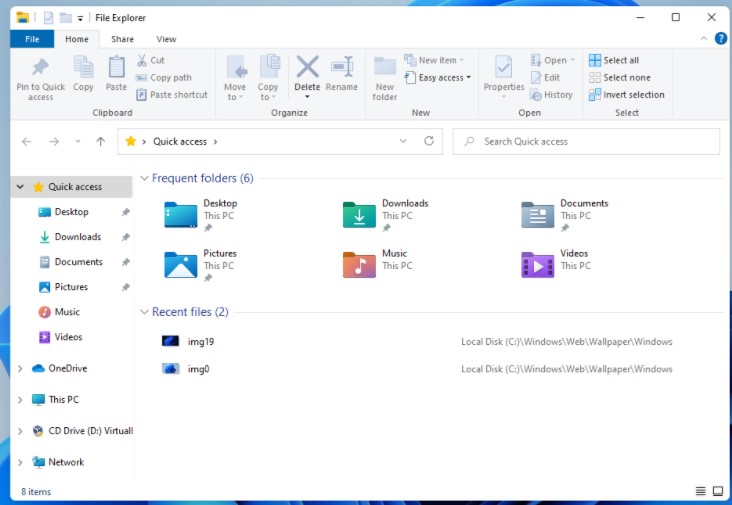Switch to Details view in status bar
732x505 pixels.
700,491
